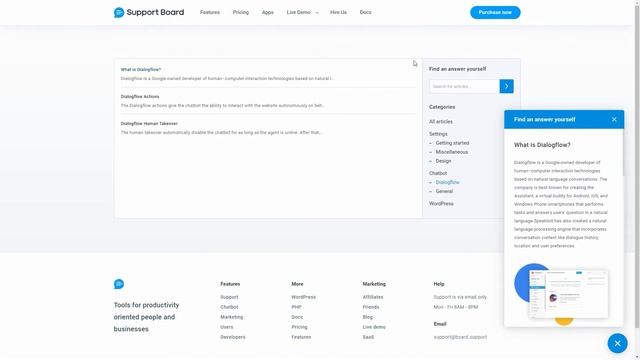
Task: Click the Support Board logo icon in header
Action: [x=119, y=13]
